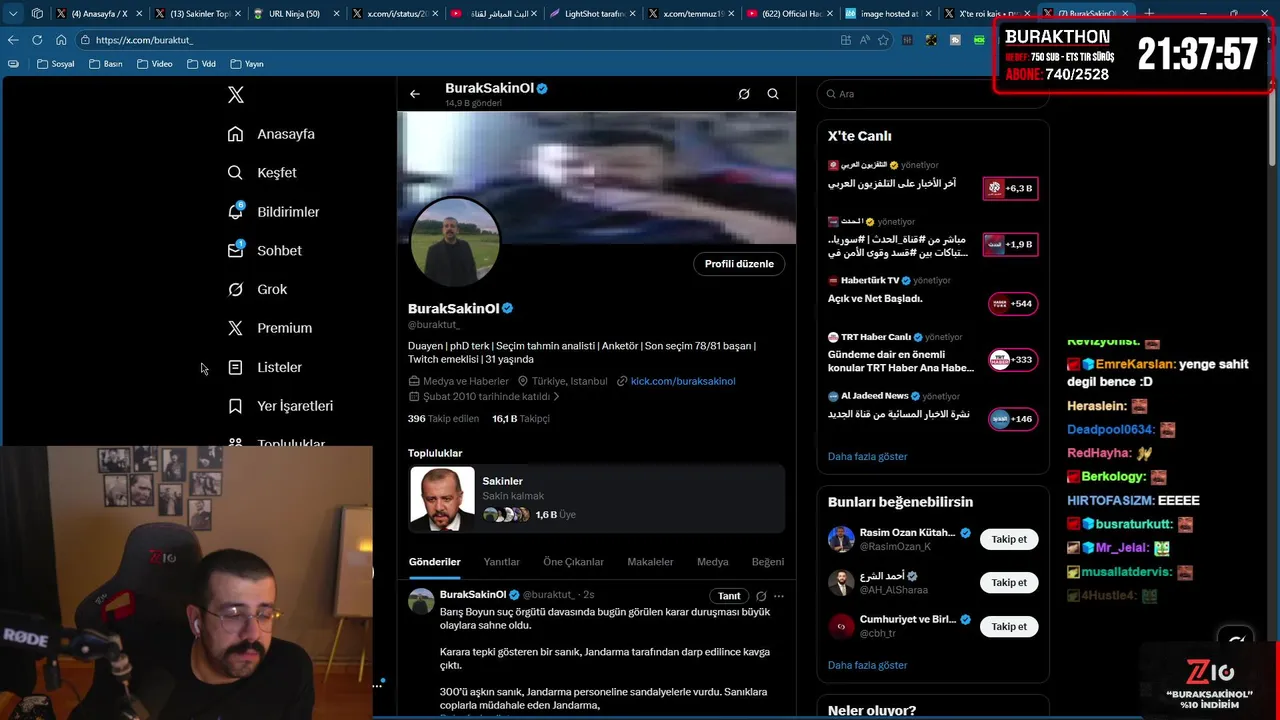Open Keşfet explore page

(x=262, y=172)
